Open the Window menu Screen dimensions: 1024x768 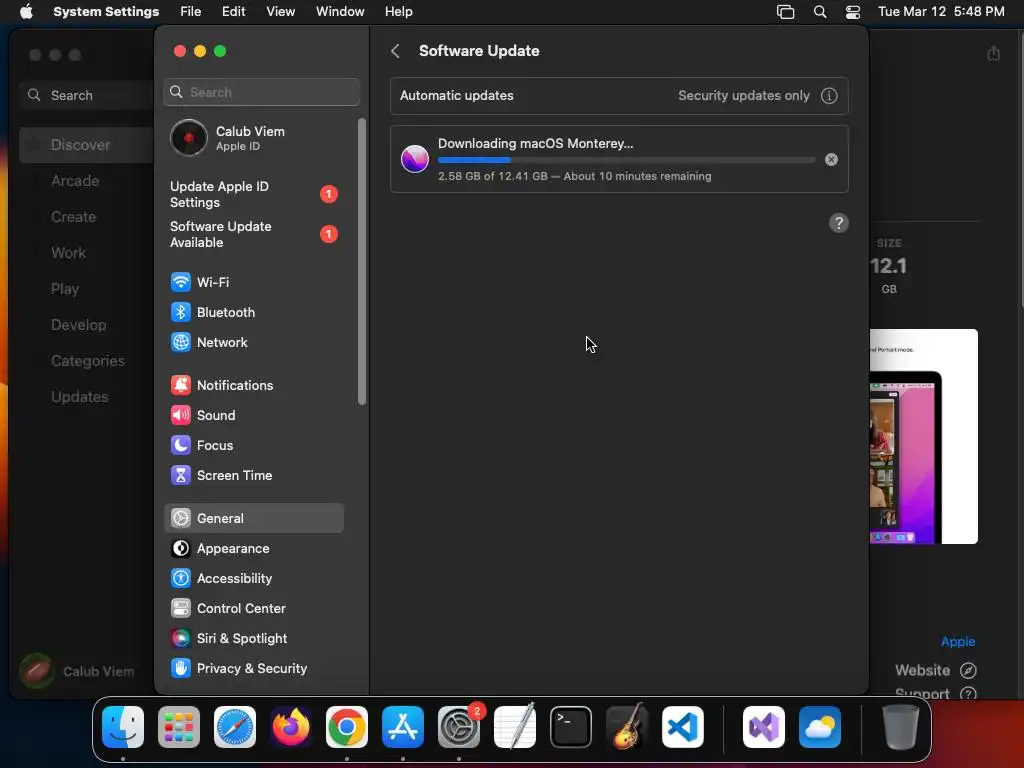tap(340, 12)
